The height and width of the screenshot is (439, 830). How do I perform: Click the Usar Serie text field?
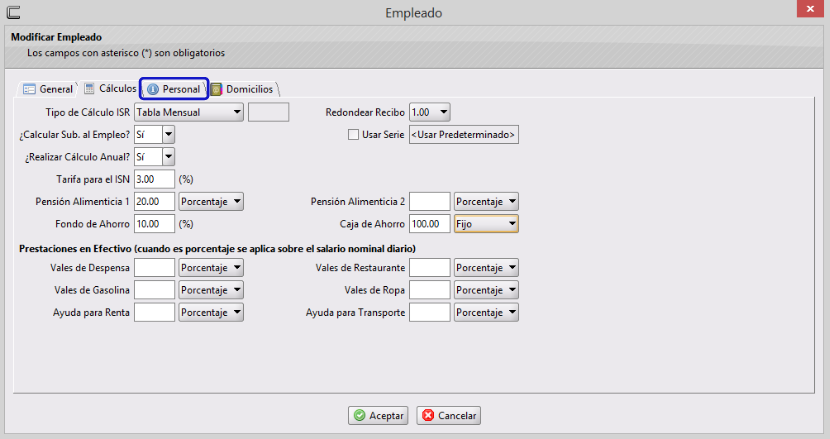point(464,135)
